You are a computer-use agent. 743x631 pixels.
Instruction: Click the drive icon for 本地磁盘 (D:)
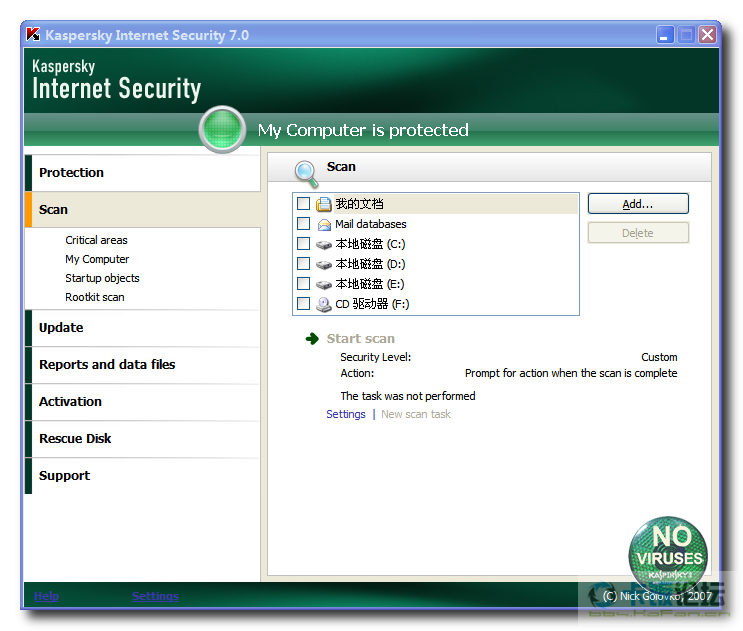click(x=324, y=264)
